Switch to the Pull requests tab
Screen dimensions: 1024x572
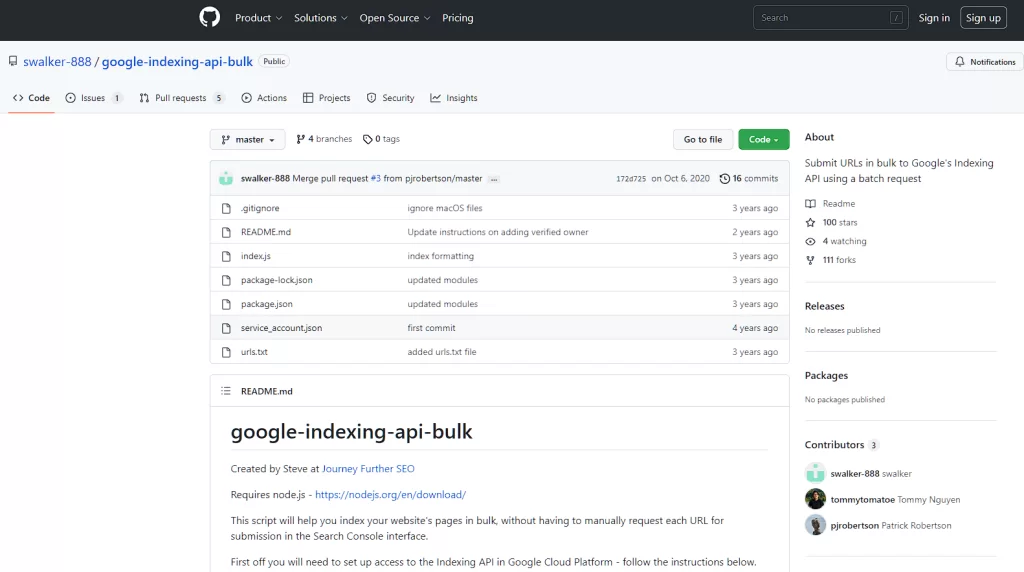point(182,98)
